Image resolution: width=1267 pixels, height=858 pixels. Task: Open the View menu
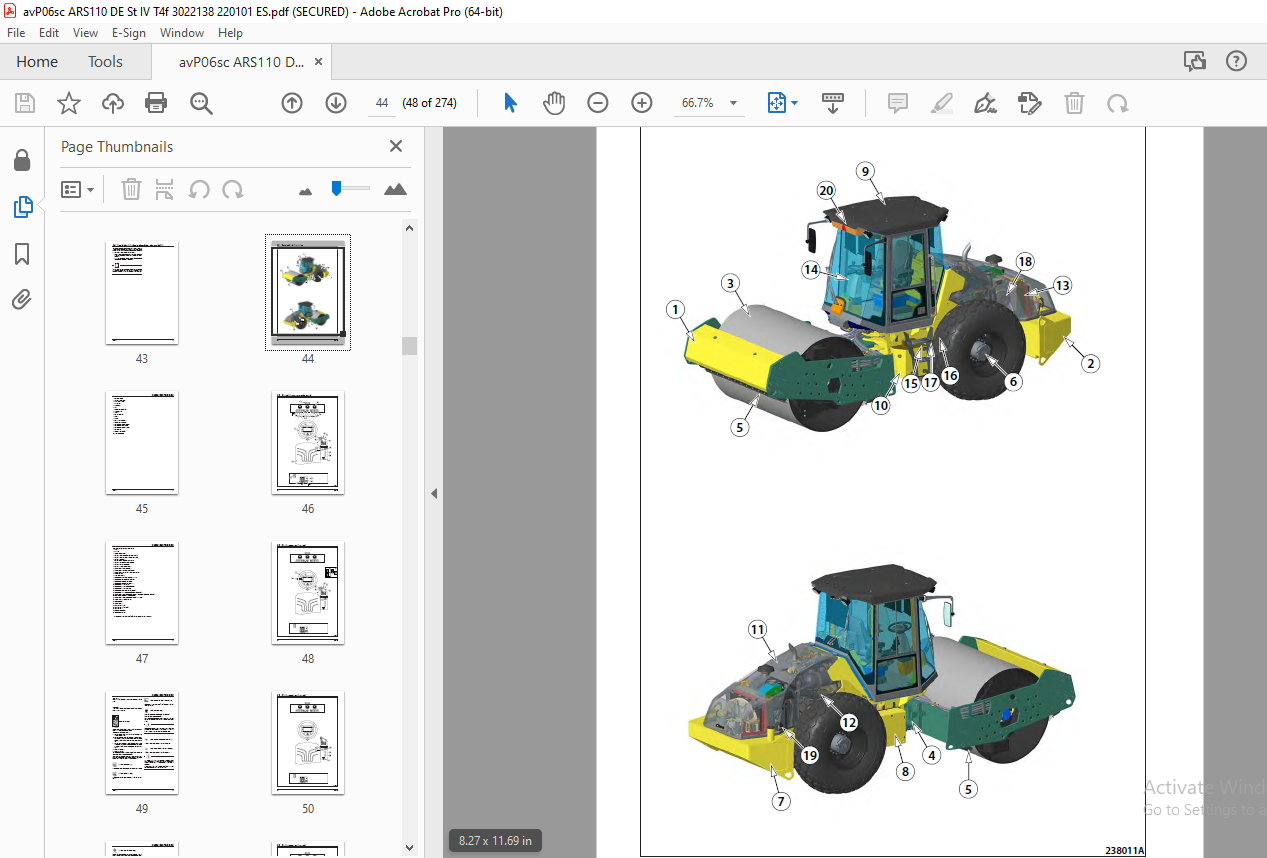pyautogui.click(x=86, y=33)
